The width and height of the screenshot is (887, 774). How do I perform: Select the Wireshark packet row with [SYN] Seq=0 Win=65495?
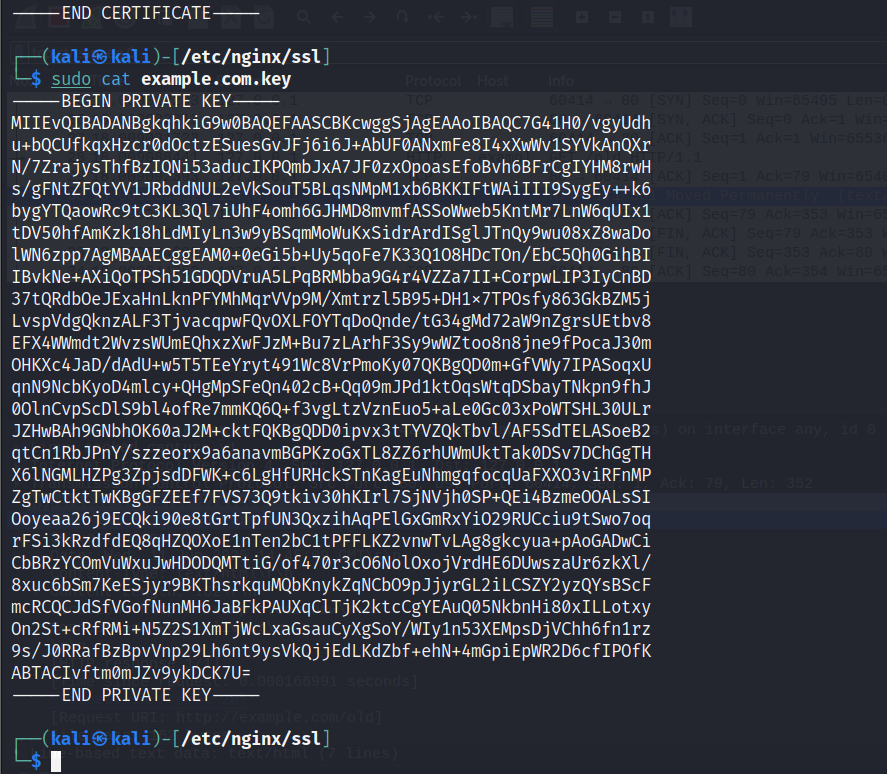click(x=448, y=101)
